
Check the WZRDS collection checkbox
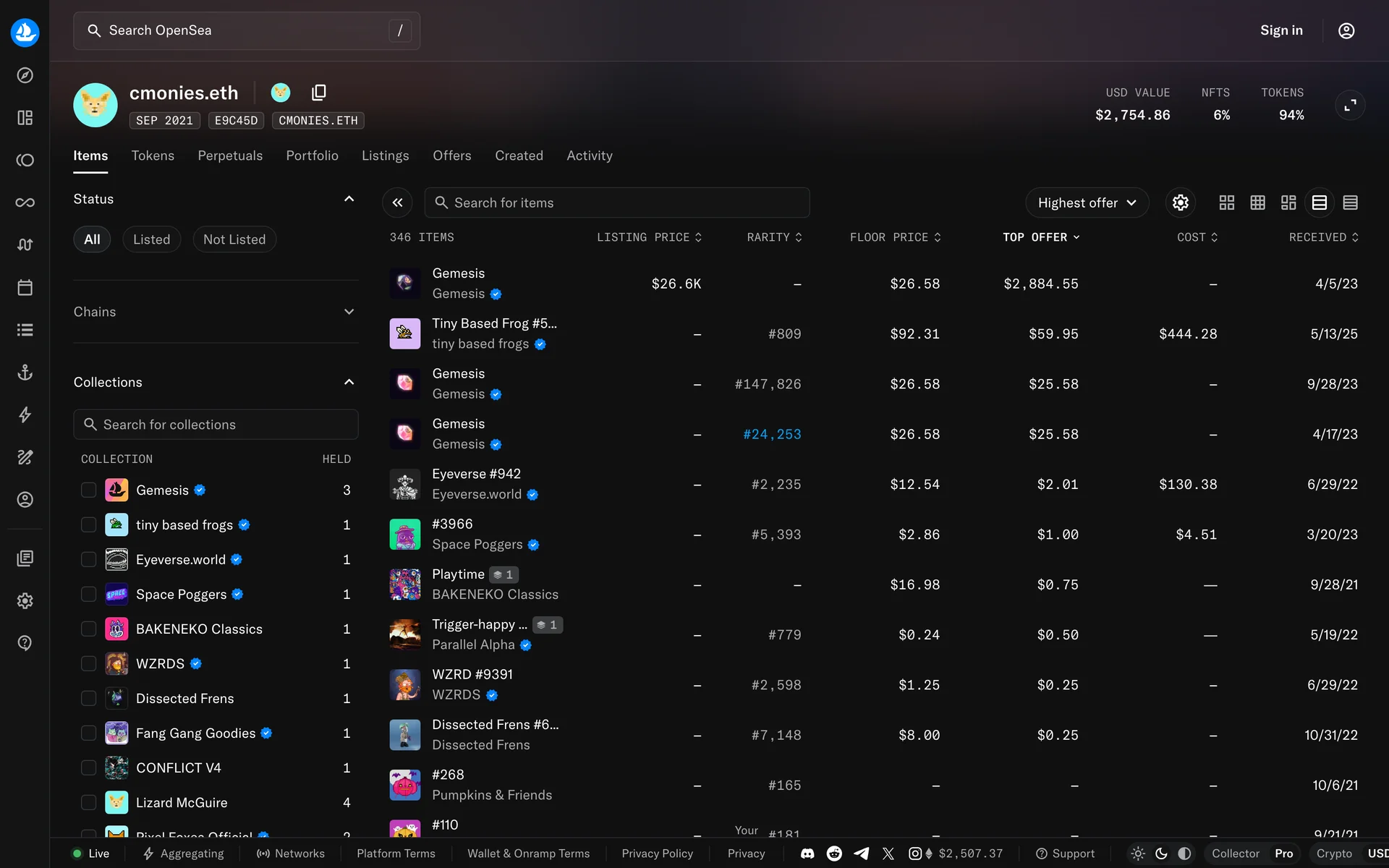[x=88, y=664]
